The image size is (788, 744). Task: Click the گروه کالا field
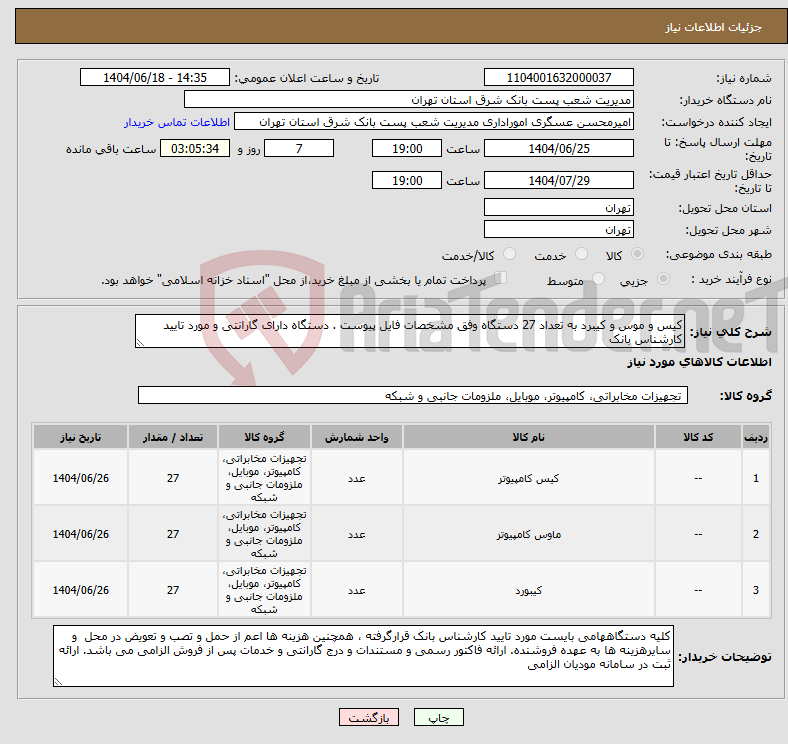tap(413, 395)
